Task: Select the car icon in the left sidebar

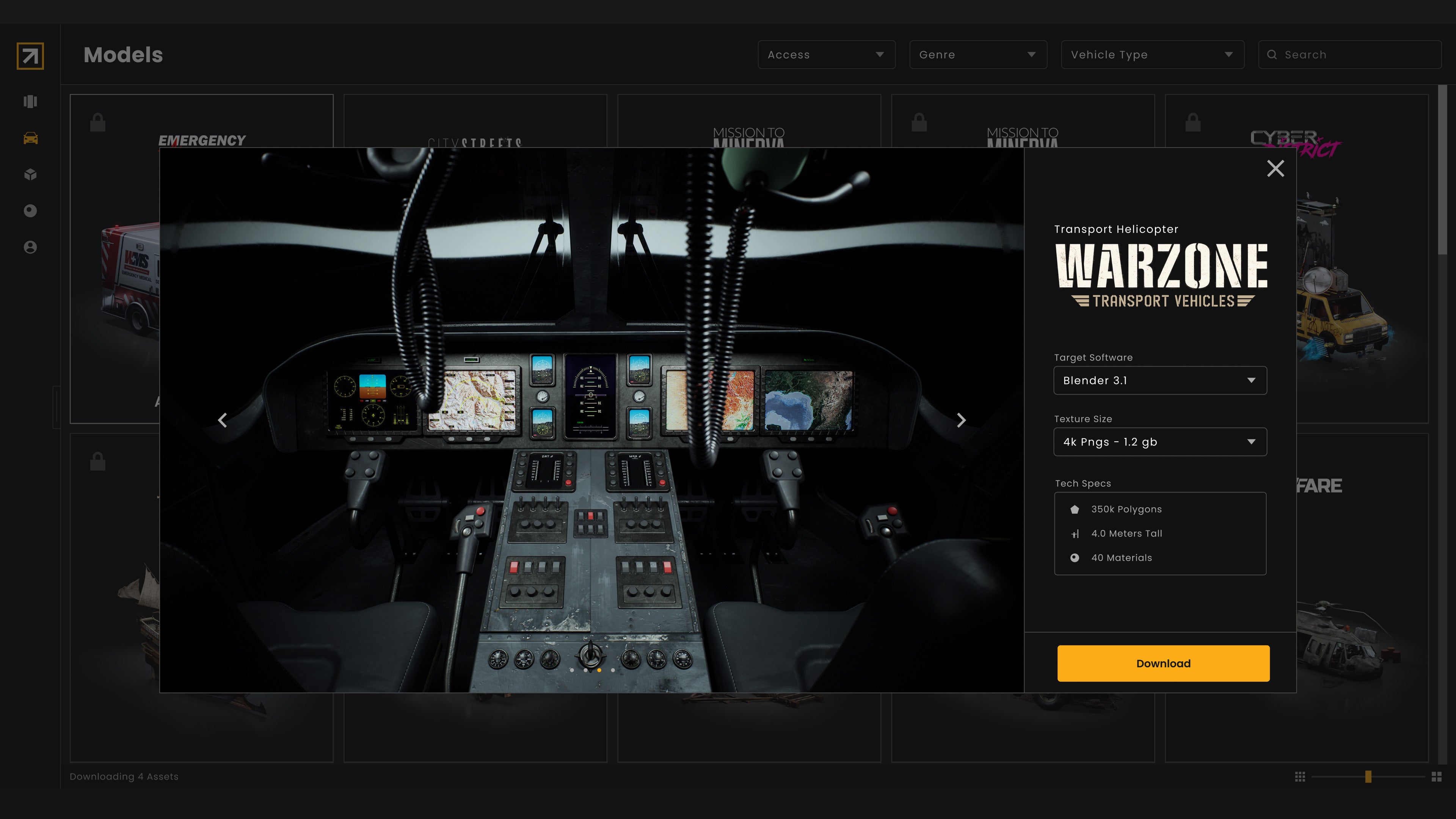Action: tap(30, 138)
